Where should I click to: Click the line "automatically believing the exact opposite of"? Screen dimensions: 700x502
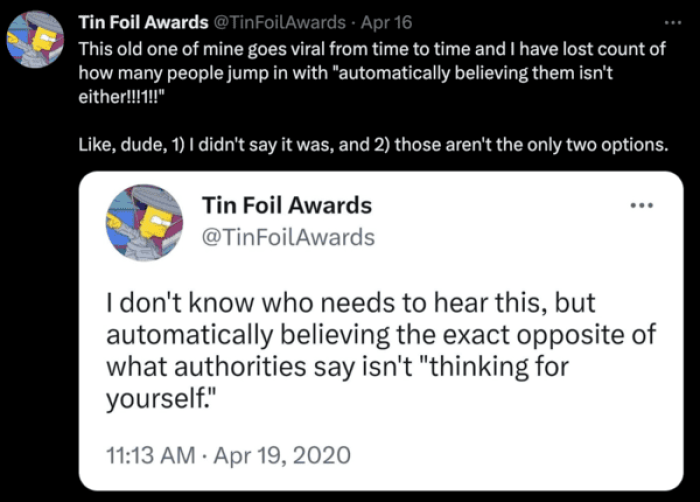tap(380, 333)
